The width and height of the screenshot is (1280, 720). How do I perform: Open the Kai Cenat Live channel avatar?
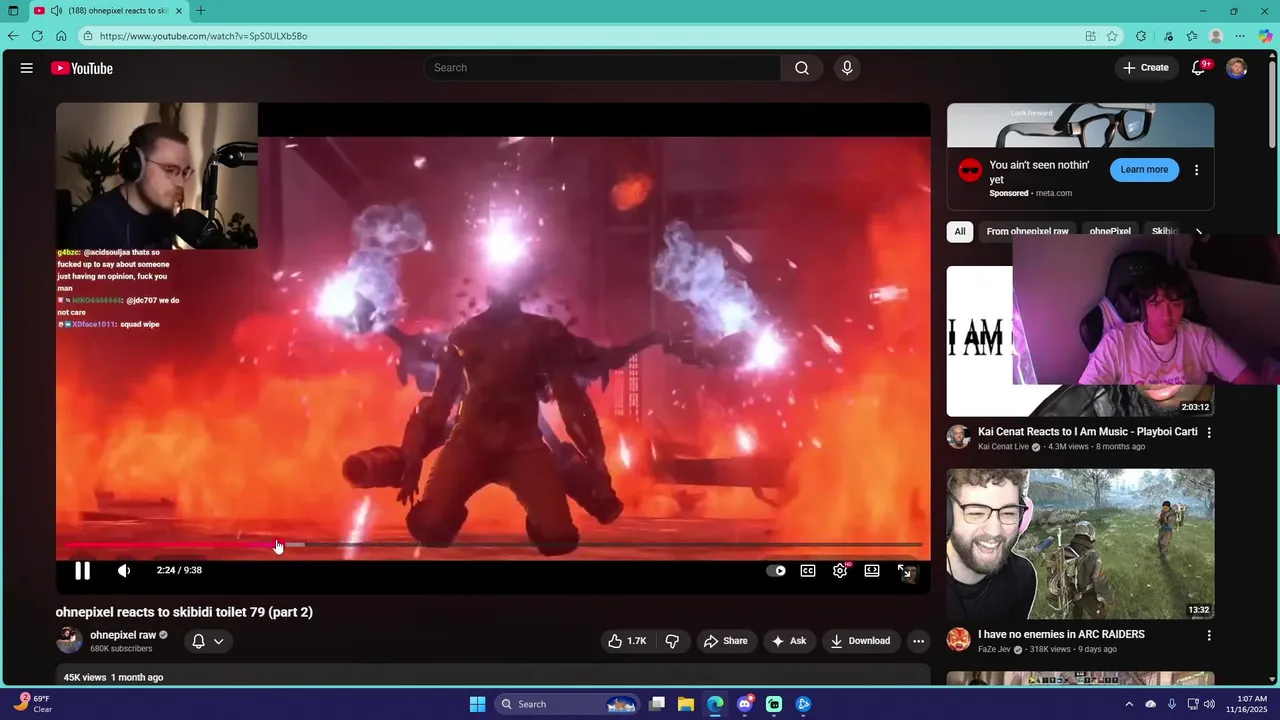(958, 437)
